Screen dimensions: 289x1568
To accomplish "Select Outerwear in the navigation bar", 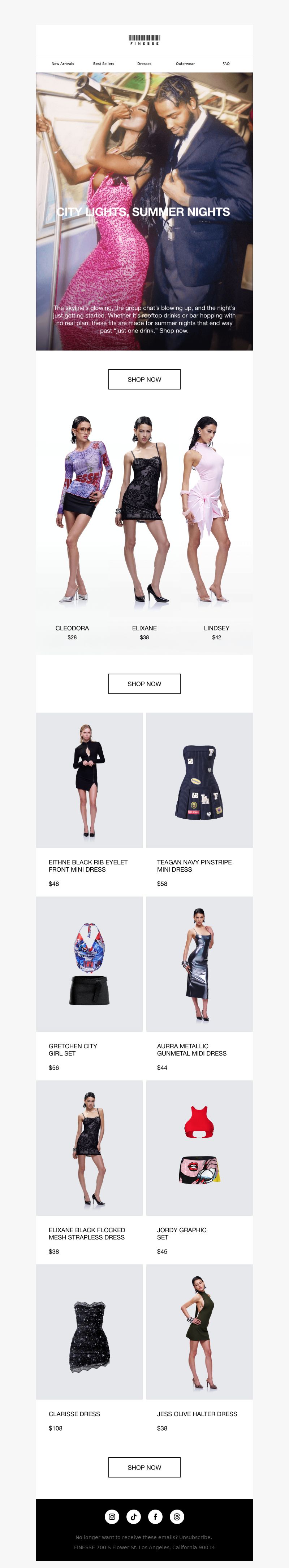I will point(185,63).
